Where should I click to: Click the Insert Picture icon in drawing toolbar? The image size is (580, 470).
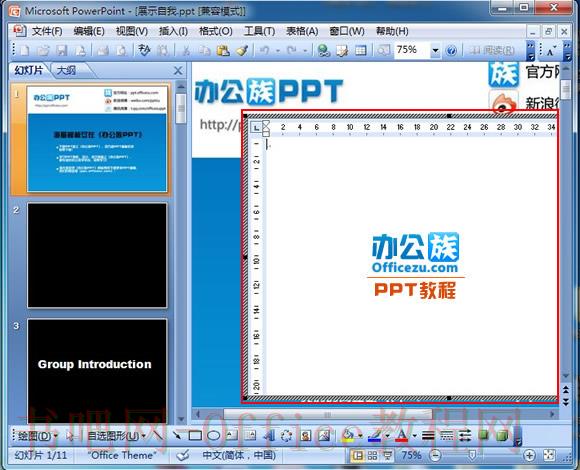(x=324, y=436)
